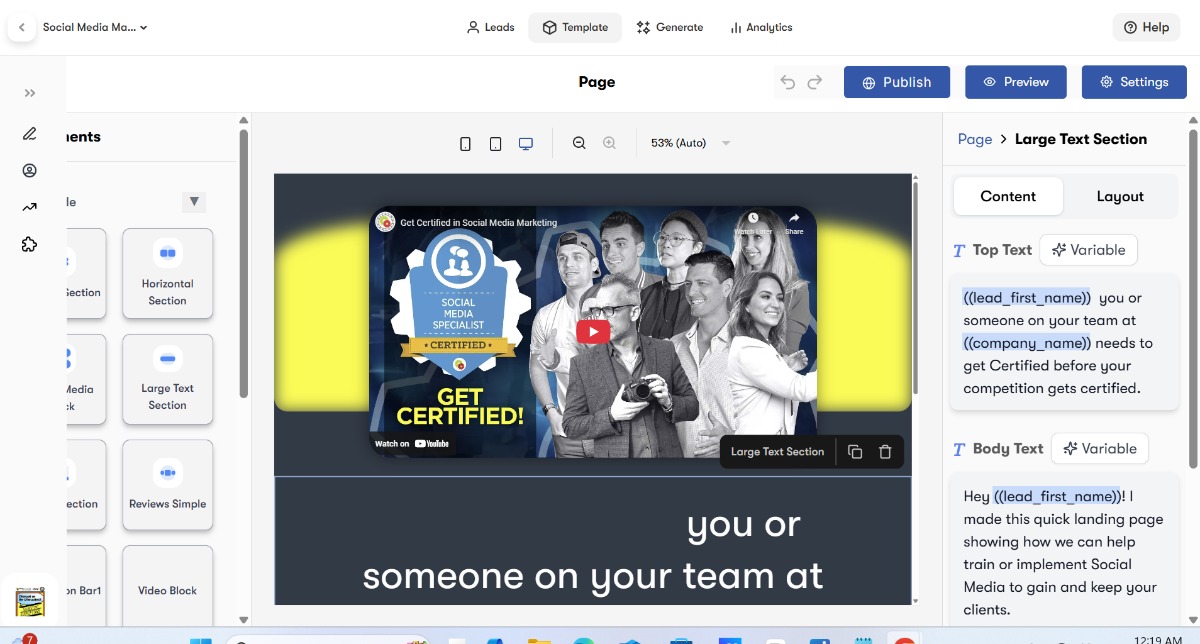The image size is (1200, 644).
Task: Delete the Large Text Section
Action: [885, 452]
